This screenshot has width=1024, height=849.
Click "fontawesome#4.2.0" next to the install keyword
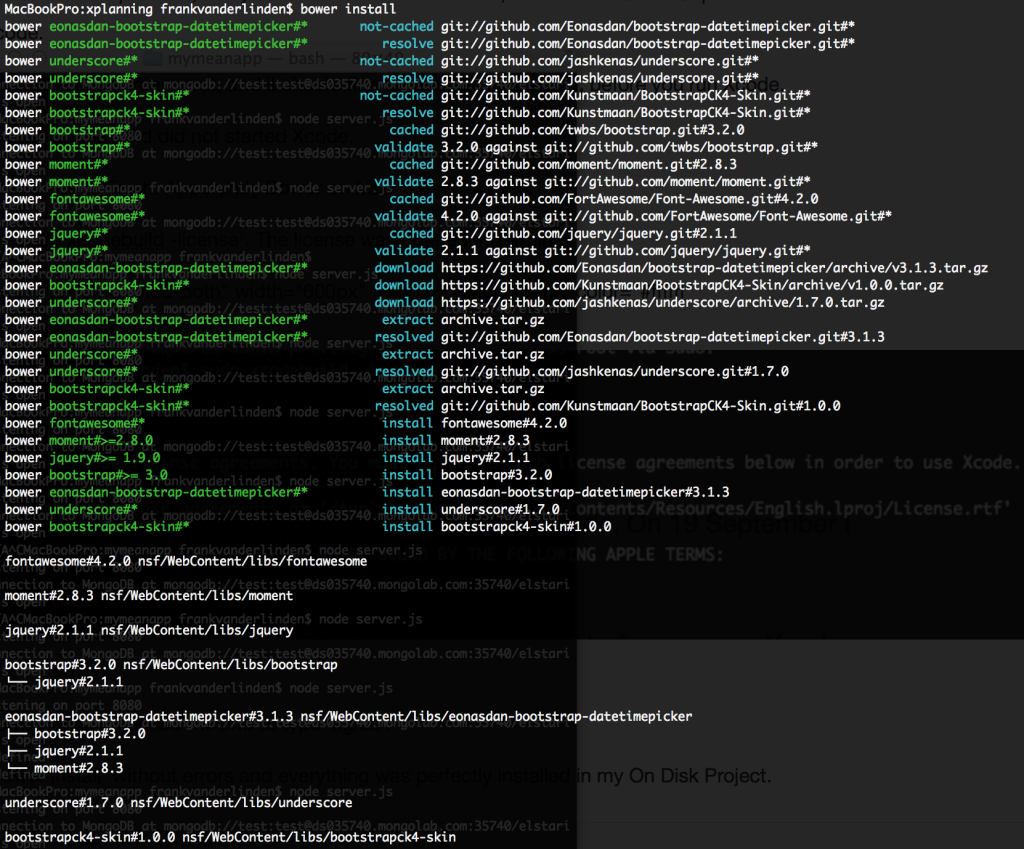click(x=504, y=424)
